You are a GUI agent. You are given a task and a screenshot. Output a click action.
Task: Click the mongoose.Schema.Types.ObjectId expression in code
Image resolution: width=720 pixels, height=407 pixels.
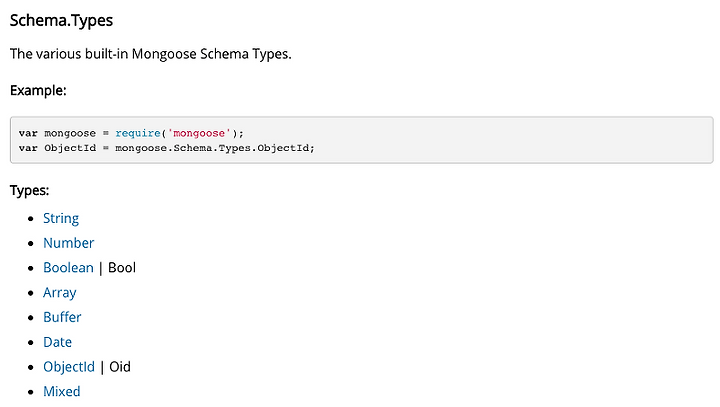pyautogui.click(x=214, y=148)
